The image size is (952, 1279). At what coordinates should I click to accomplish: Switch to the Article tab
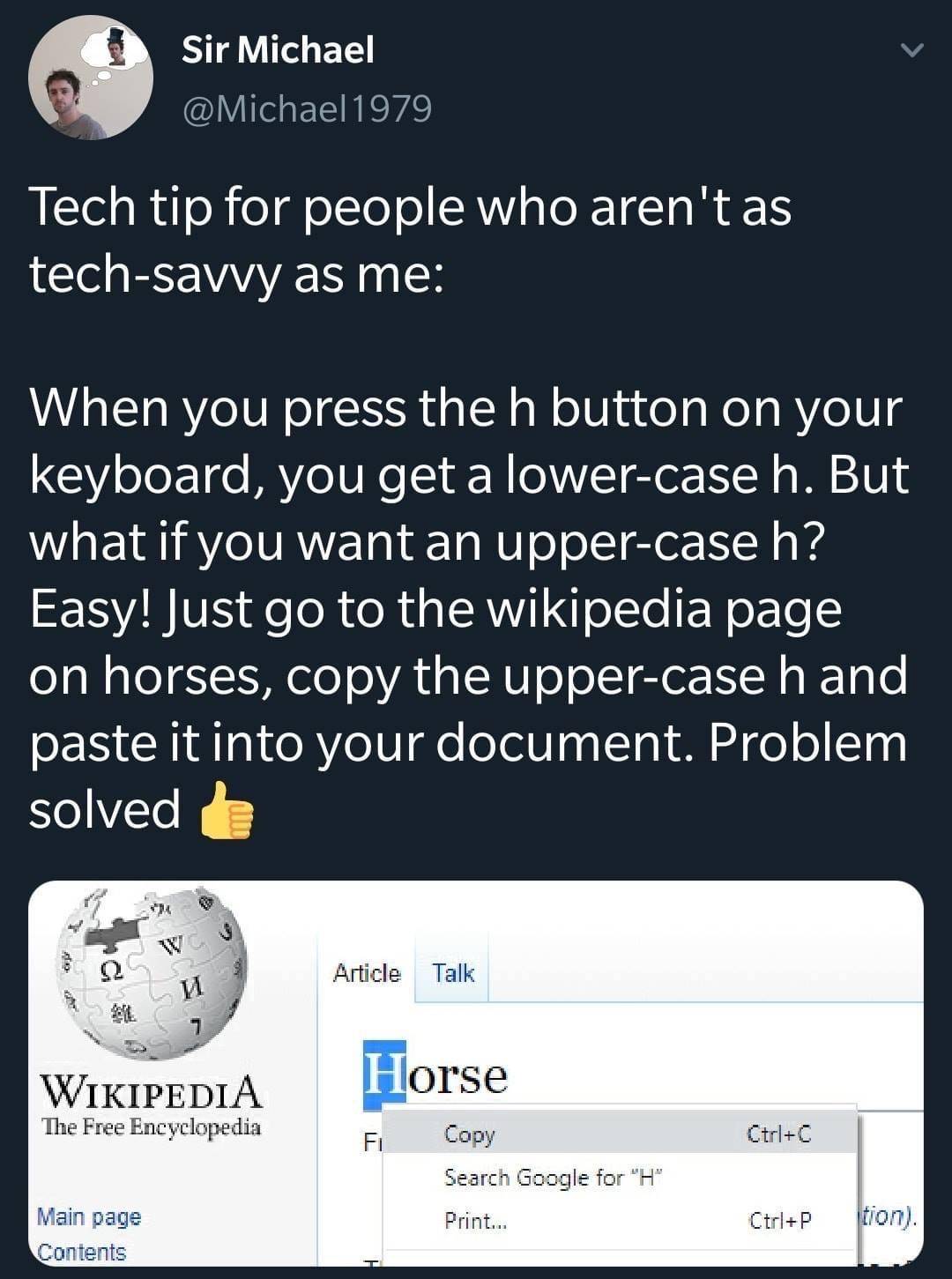367,973
